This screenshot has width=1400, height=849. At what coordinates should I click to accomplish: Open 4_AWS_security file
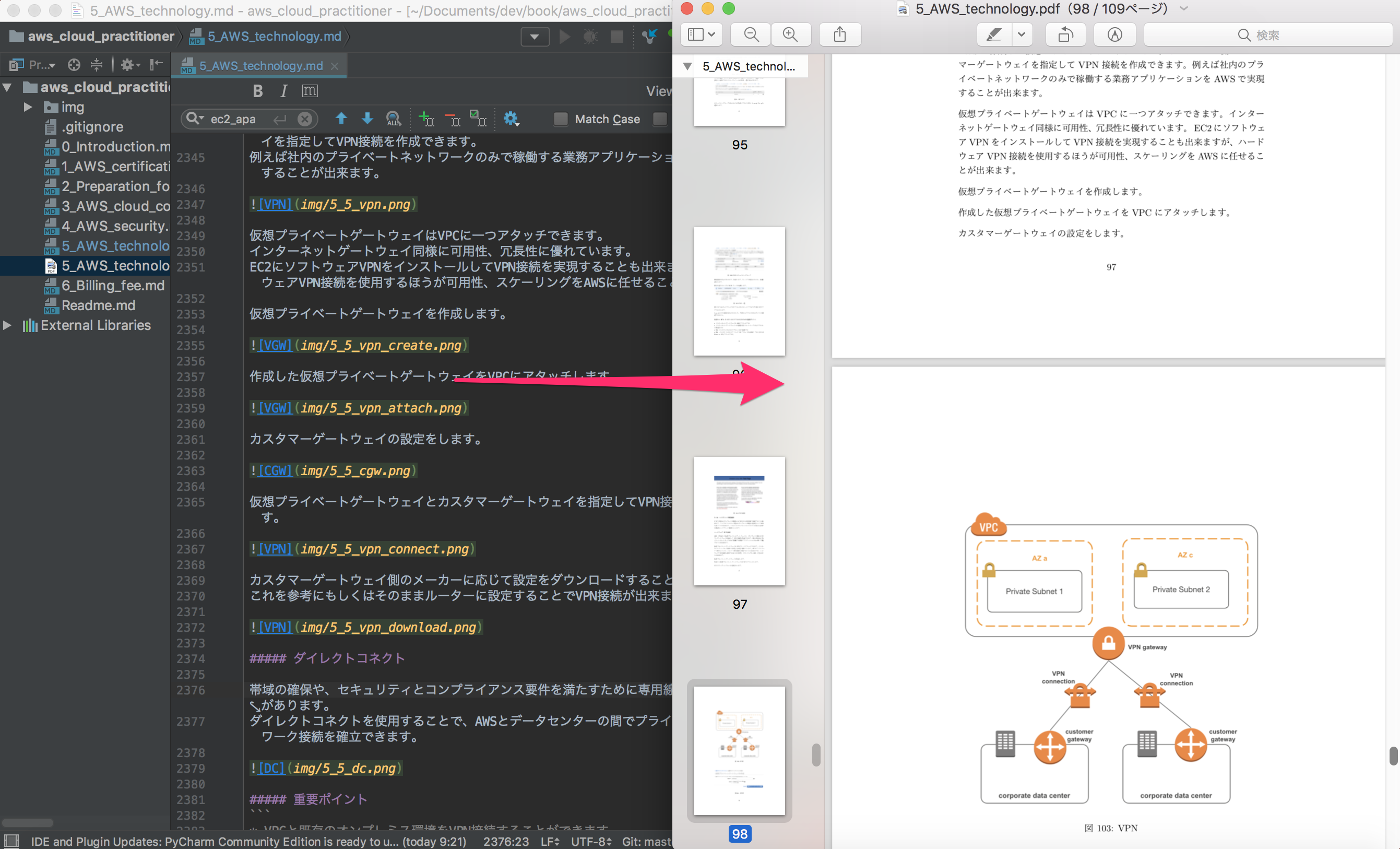pos(108,226)
